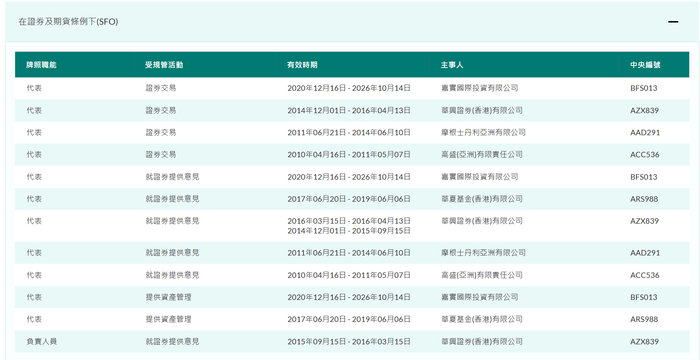Collapse the 在證券及期貨條例下(SFO) section with the minus icon

(673, 22)
